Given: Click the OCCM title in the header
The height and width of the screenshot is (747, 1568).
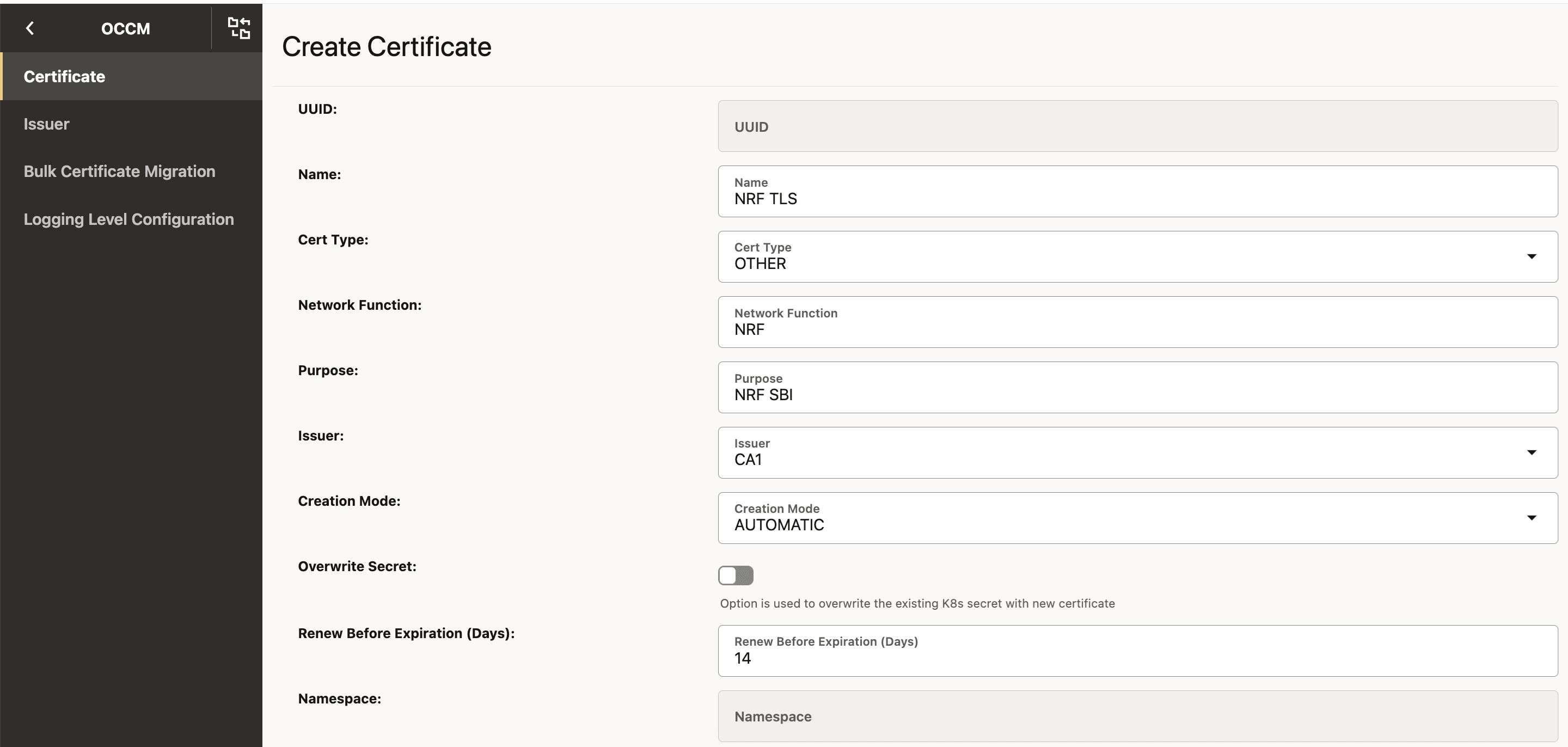Looking at the screenshot, I should 126,28.
